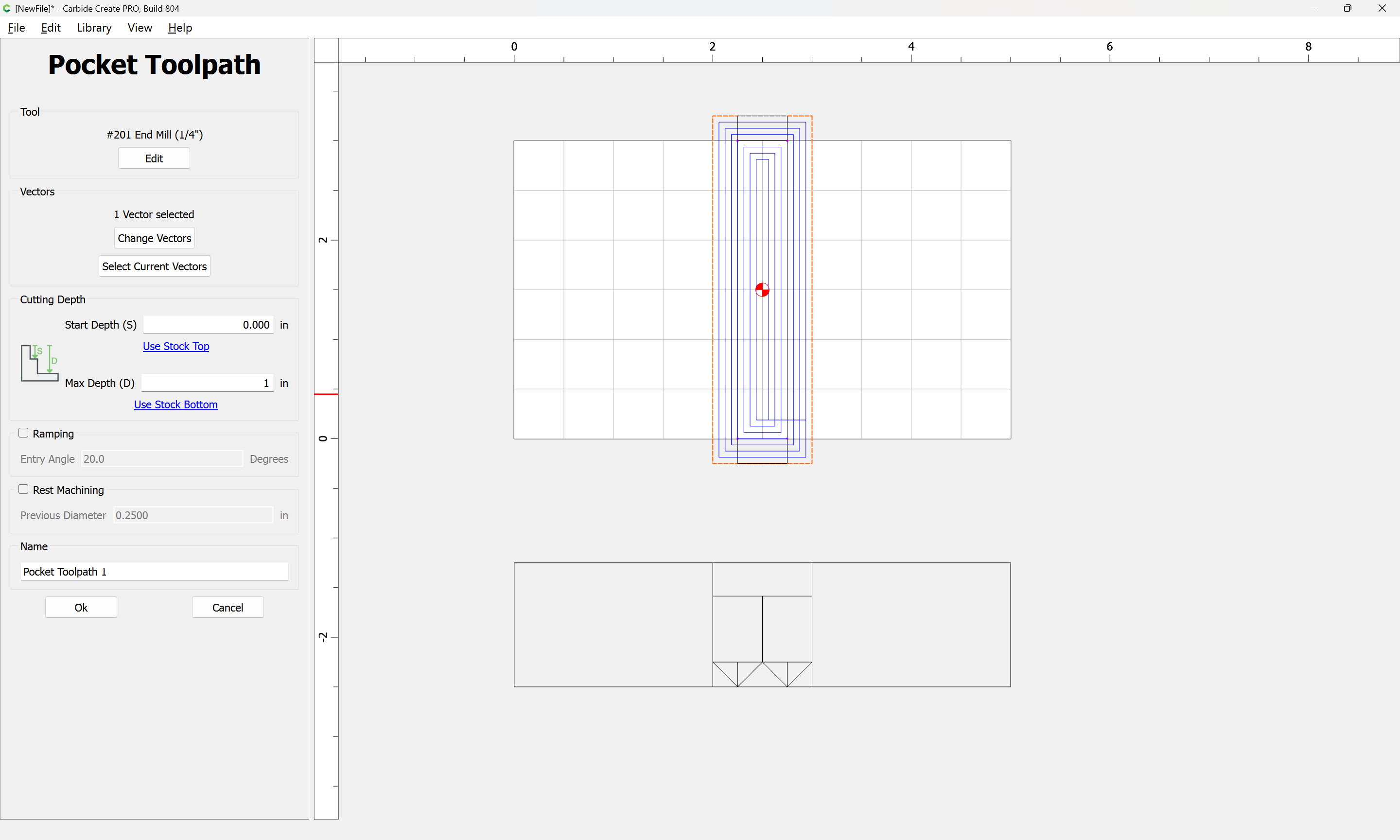Open the Library menu
The width and height of the screenshot is (1400, 840).
[x=94, y=28]
